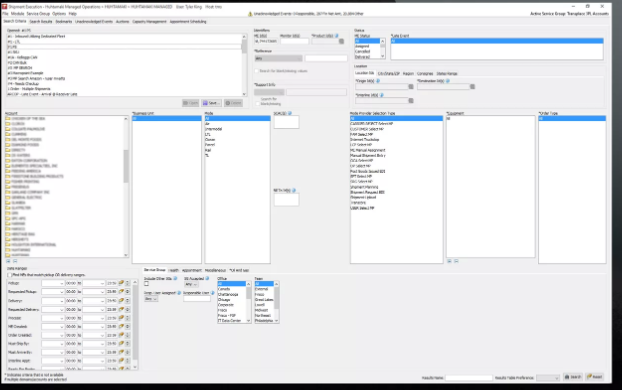622x390 pixels.
Task: Click the eraser icon on Must Ship By row
Action: tap(121, 344)
